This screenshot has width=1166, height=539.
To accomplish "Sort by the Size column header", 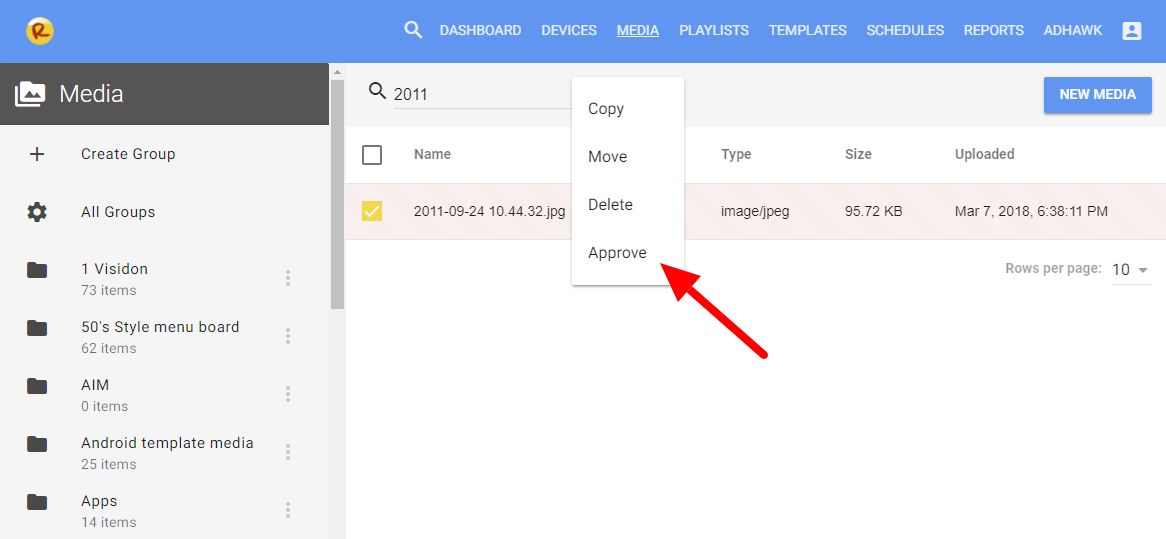I will [858, 155].
